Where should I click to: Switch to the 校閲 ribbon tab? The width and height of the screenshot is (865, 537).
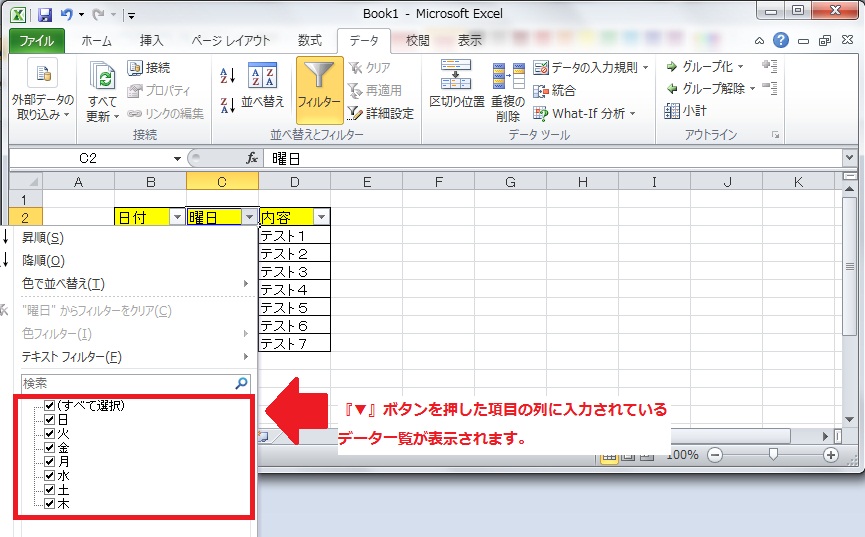418,41
